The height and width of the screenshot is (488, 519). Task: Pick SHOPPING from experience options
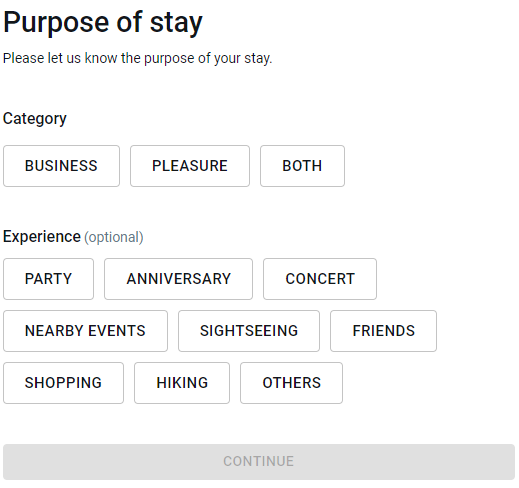pos(63,383)
